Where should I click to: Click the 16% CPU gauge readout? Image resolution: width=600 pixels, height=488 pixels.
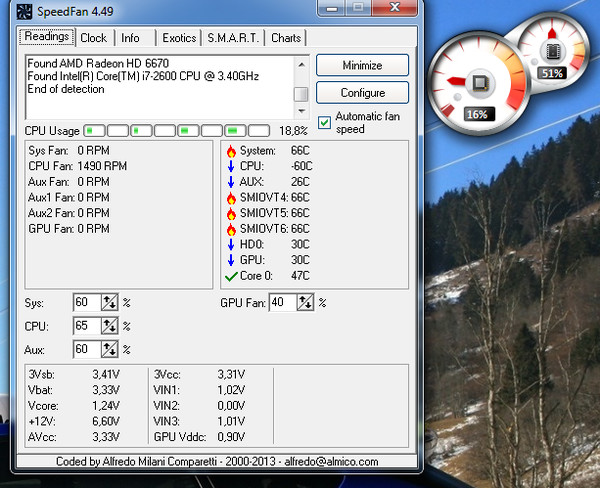coord(477,114)
